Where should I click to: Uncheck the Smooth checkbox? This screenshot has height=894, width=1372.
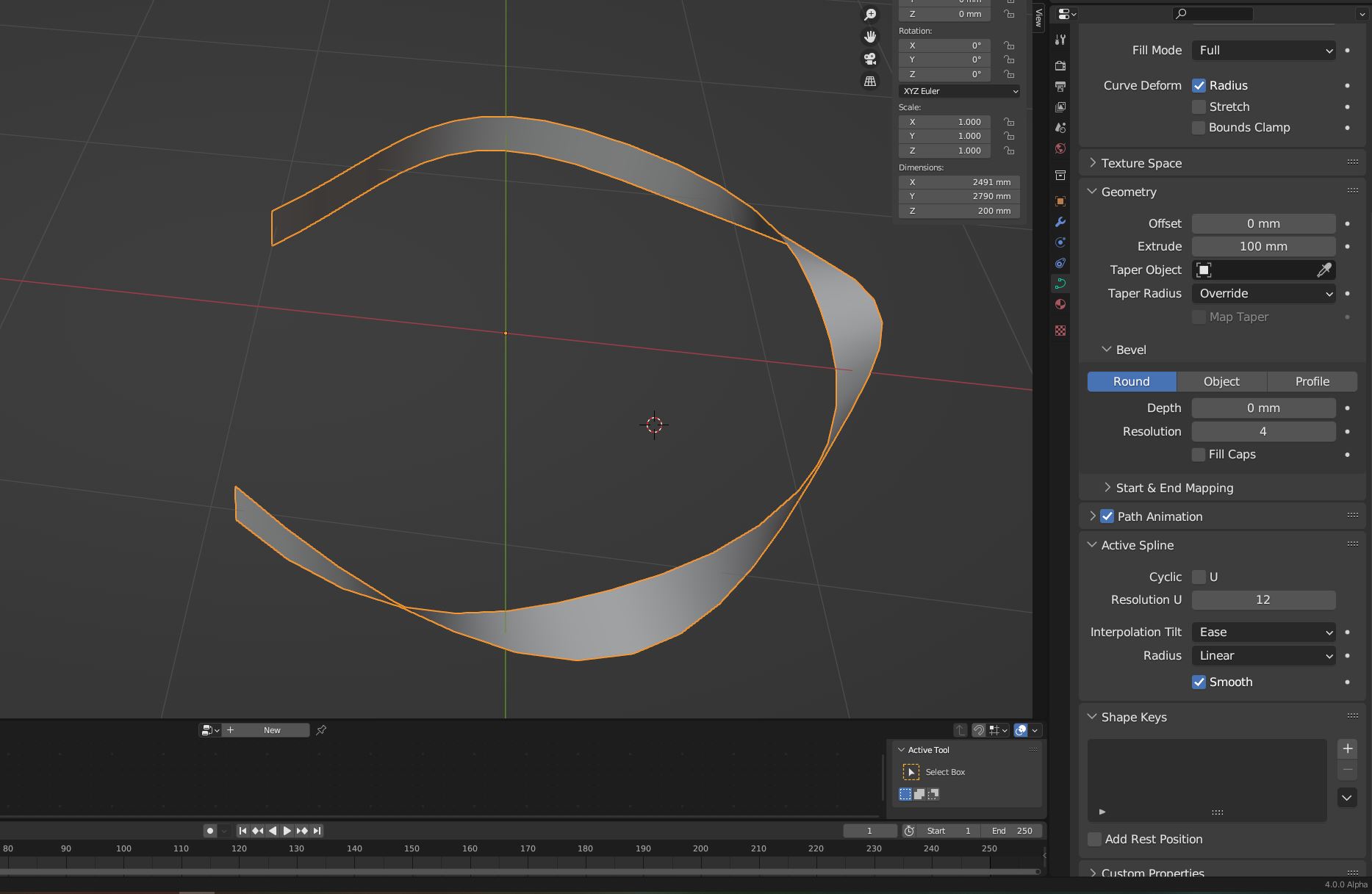coord(1199,682)
